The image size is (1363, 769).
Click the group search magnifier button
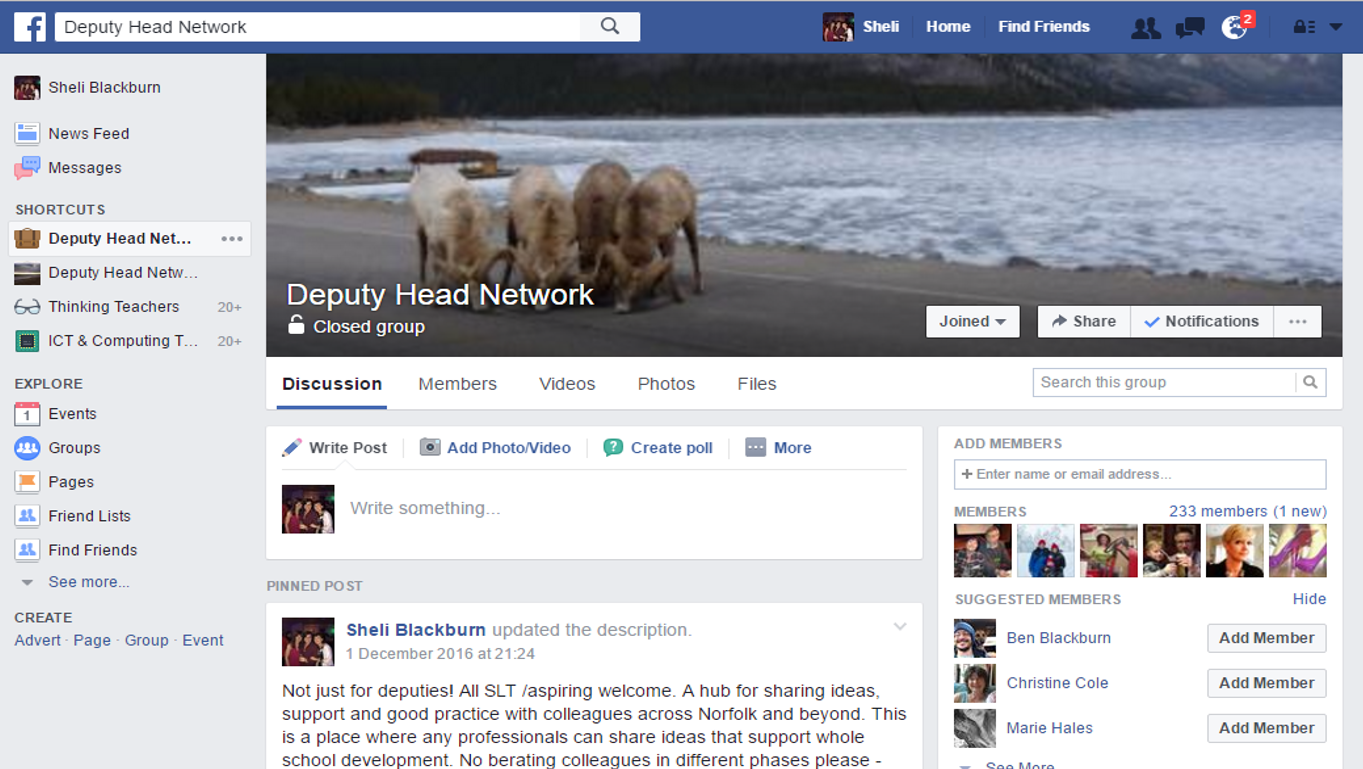pyautogui.click(x=1310, y=382)
